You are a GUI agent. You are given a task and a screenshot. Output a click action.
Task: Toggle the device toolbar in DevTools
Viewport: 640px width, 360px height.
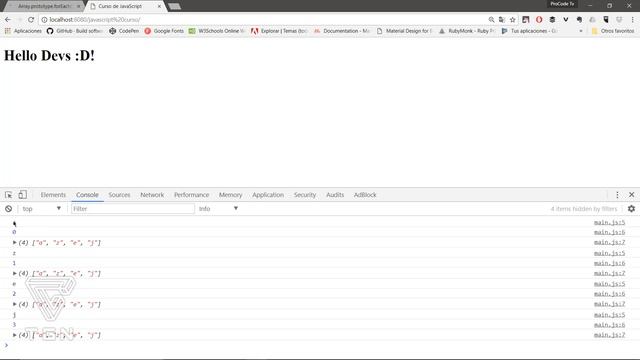pos(22,195)
